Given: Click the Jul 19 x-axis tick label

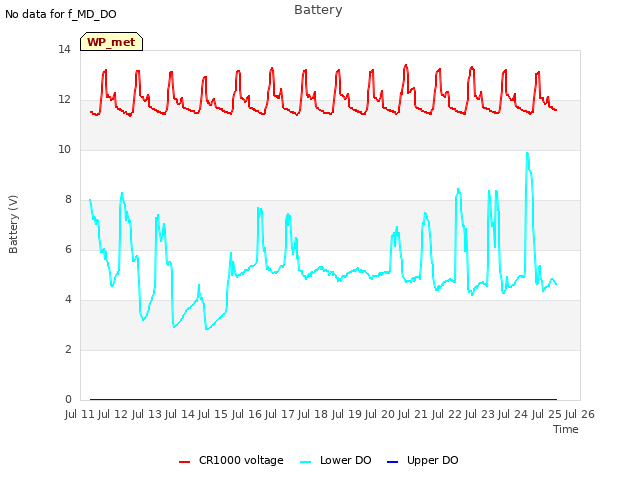Looking at the screenshot, I should coord(346,414).
